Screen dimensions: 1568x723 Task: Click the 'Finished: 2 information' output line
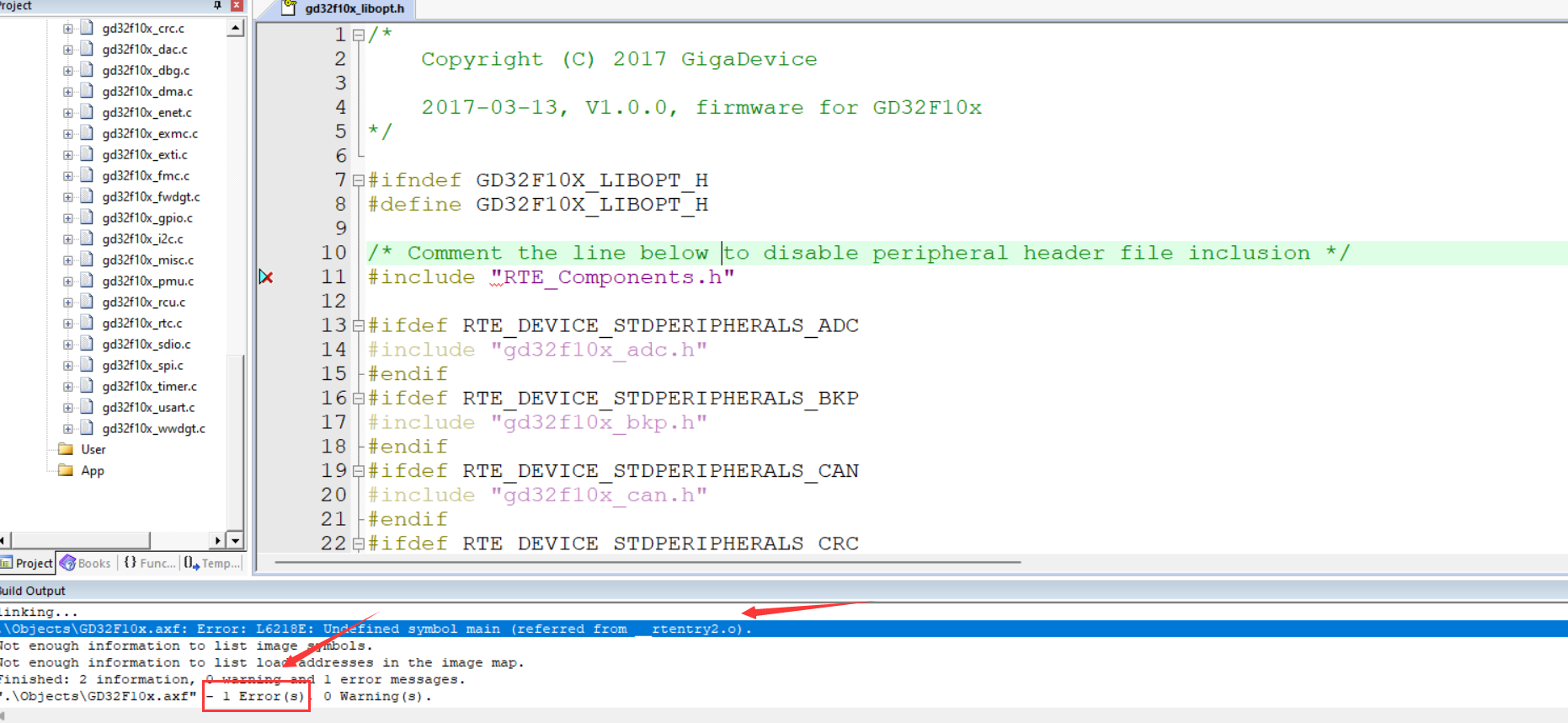[x=232, y=680]
